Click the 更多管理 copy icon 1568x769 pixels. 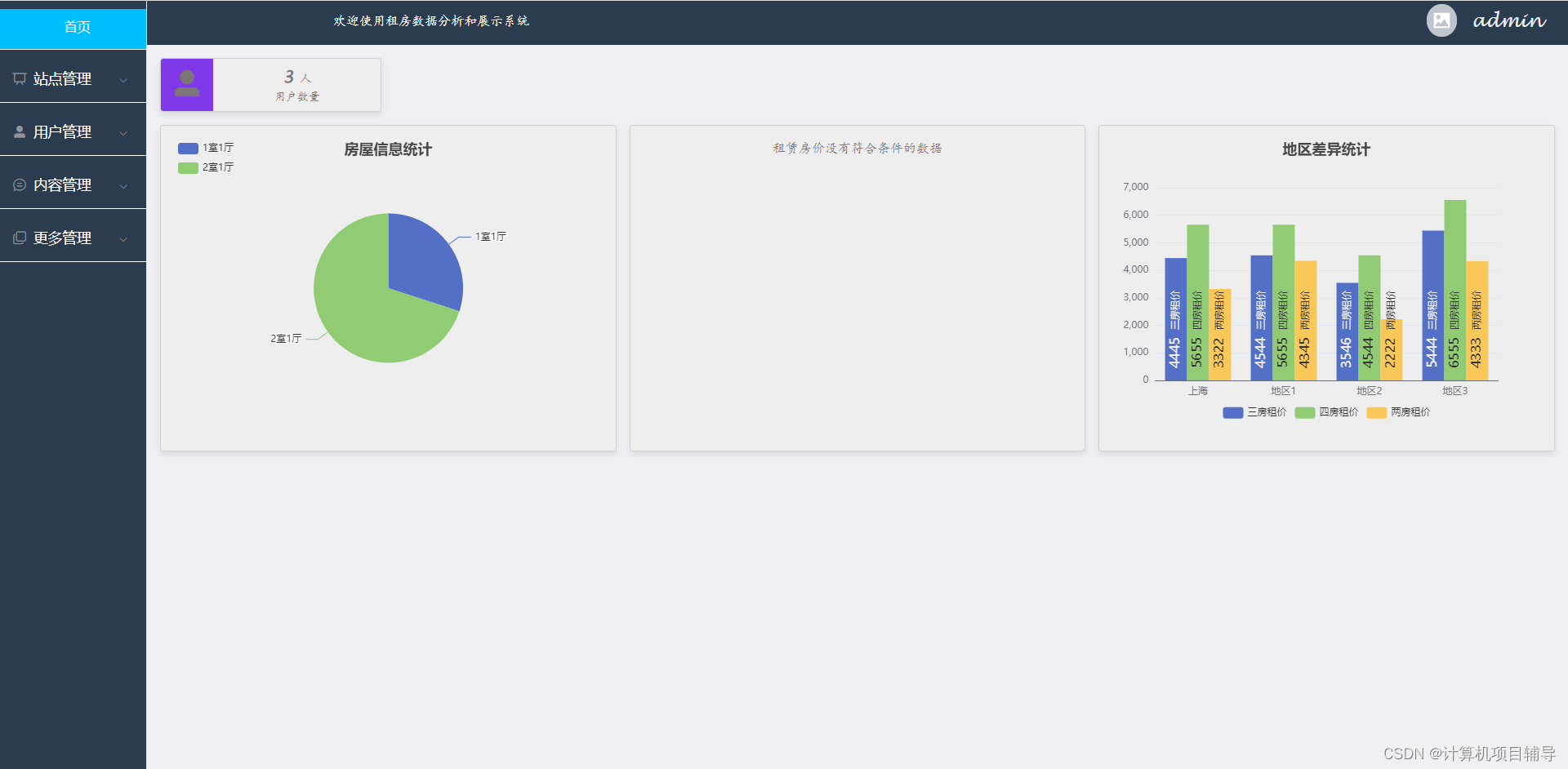[x=20, y=238]
